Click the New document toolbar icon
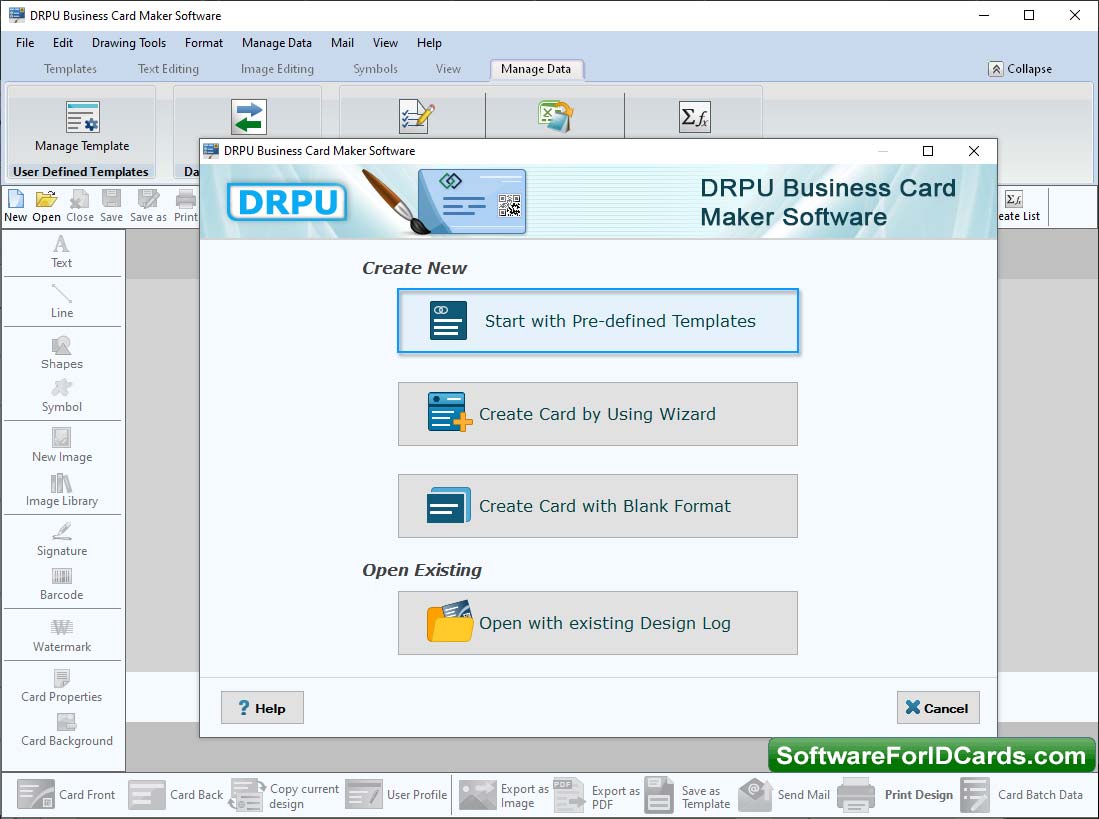Screen dimensions: 1099x819 coord(15,207)
